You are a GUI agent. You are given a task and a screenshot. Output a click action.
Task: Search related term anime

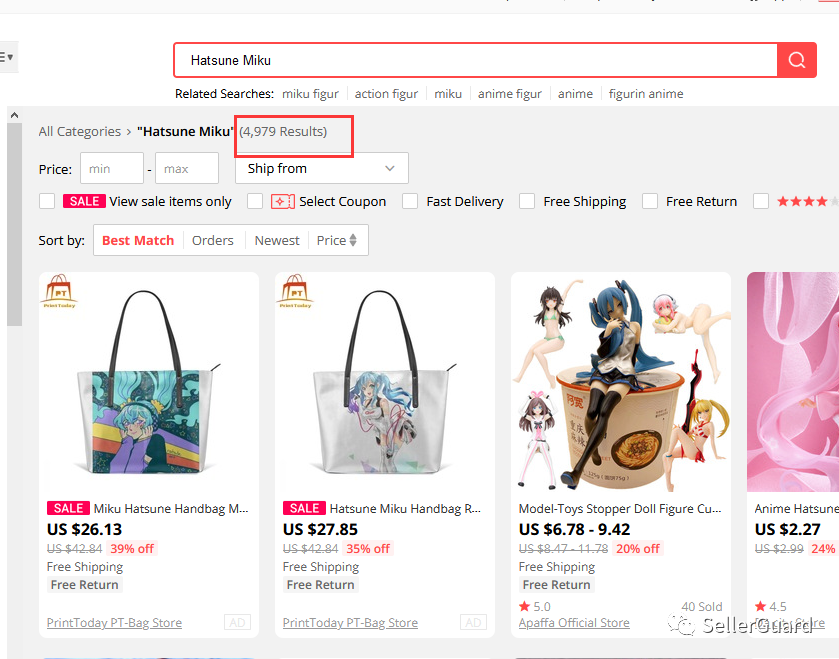click(575, 94)
